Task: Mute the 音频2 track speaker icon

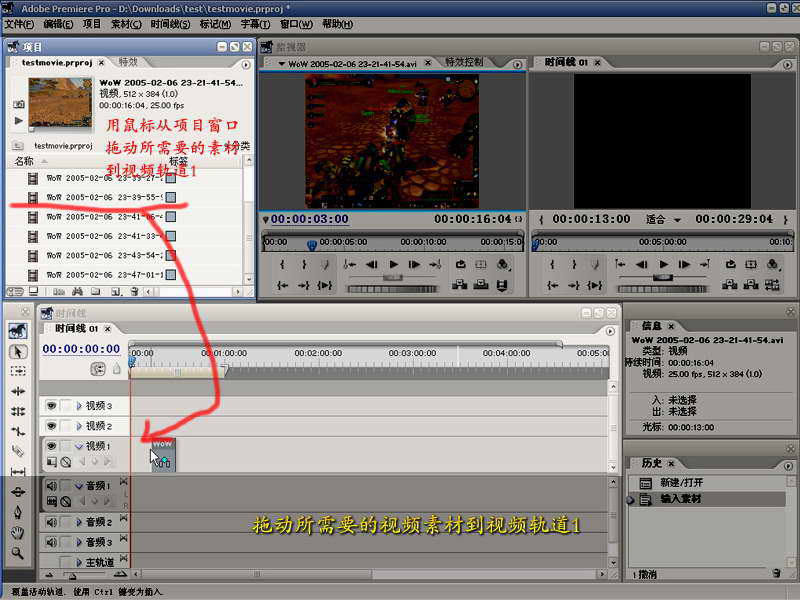Action: pos(51,522)
